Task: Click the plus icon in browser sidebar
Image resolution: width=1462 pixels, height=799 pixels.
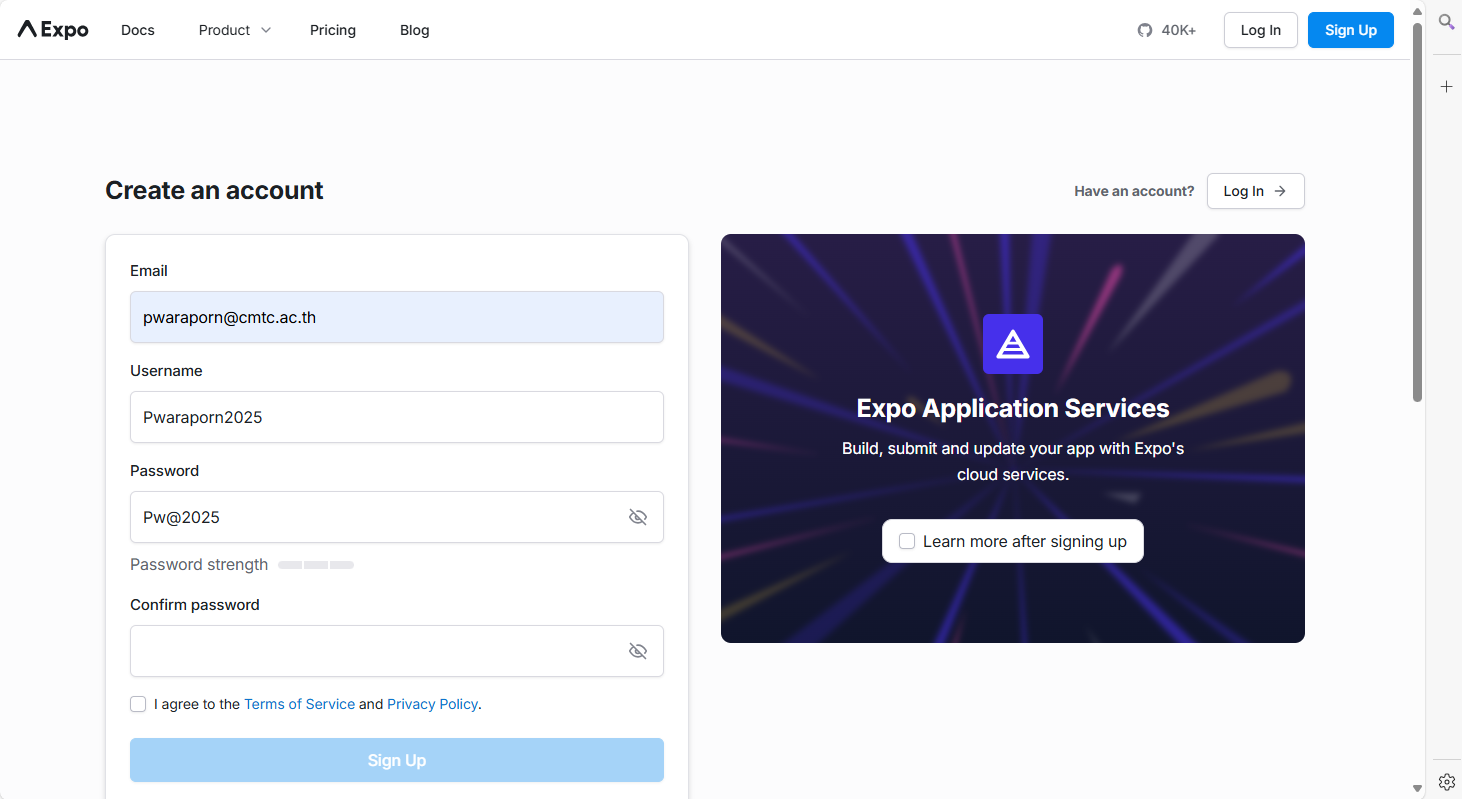Action: 1446,87
